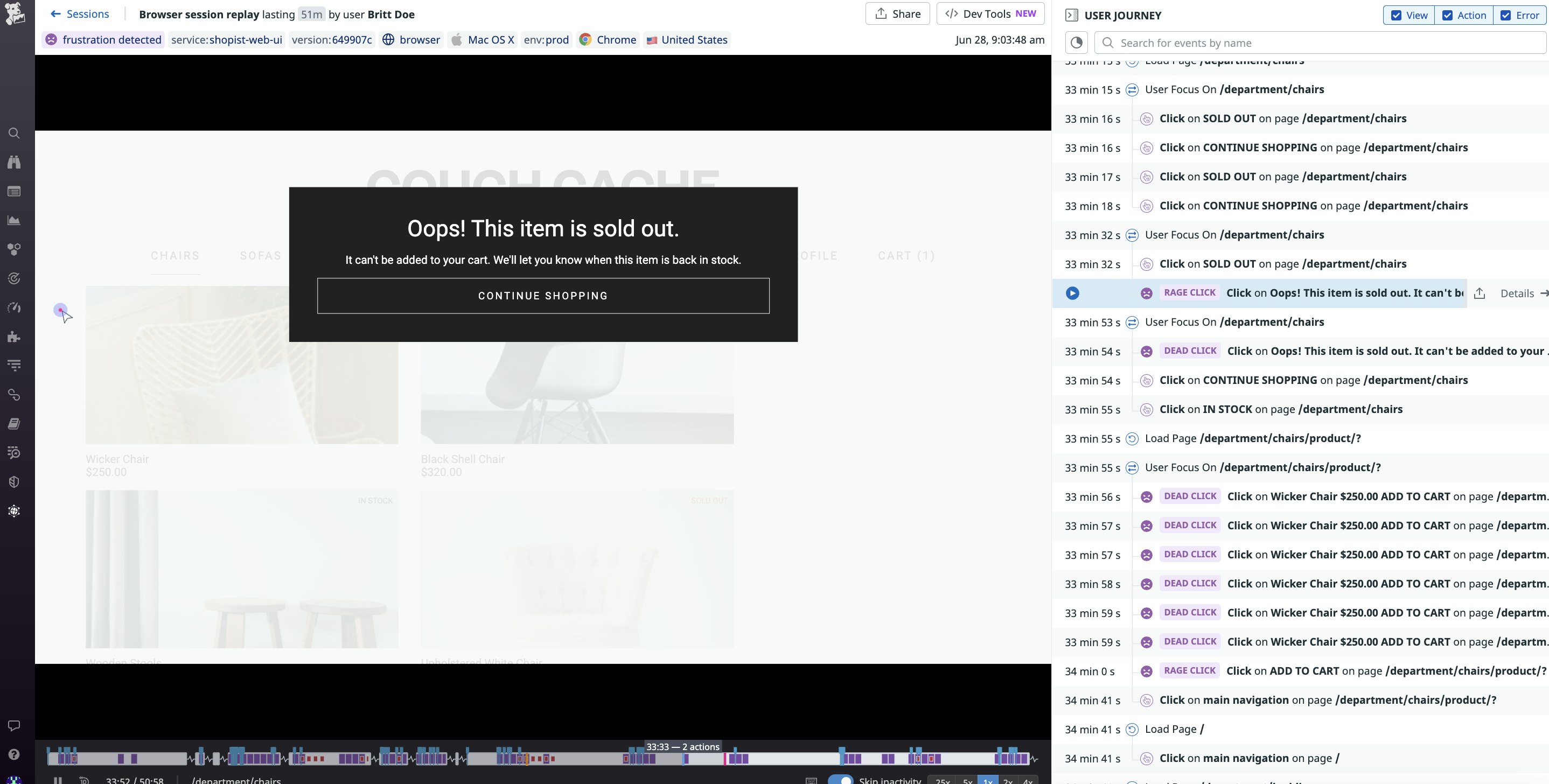The image size is (1549, 784).
Task: Open the binoculars icon in left sidebar
Action: tap(14, 162)
